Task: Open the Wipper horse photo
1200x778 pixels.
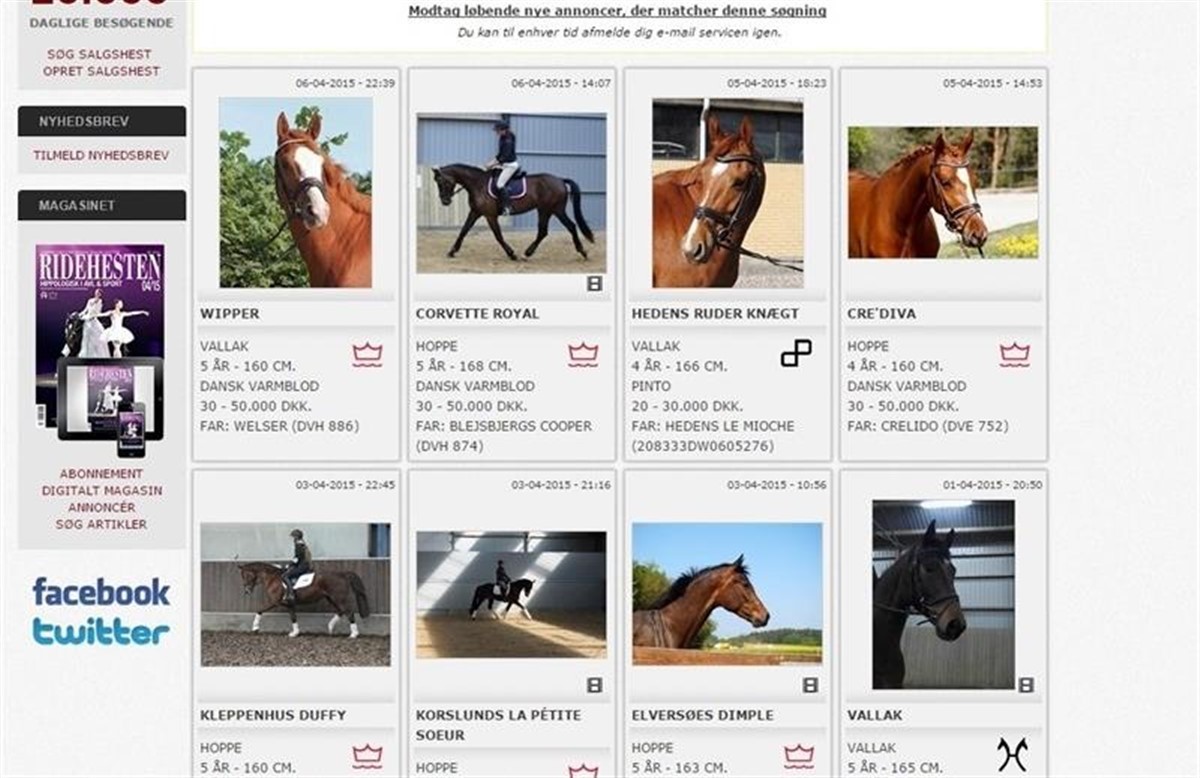Action: pos(295,192)
